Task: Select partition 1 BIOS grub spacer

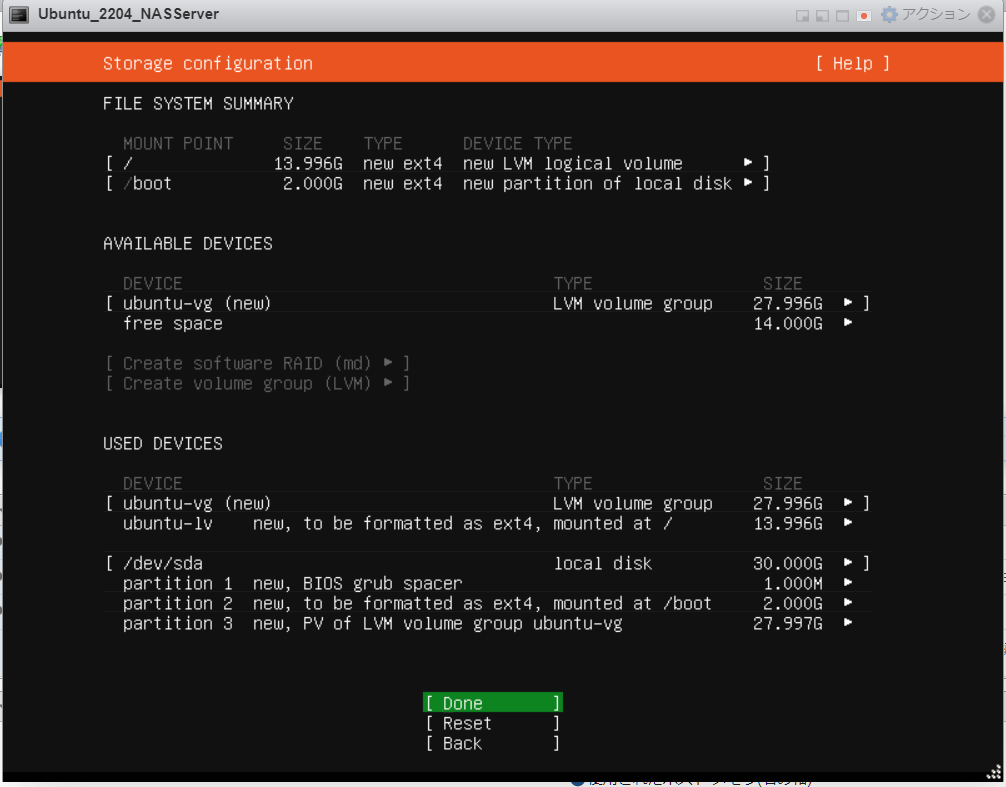Action: [487, 584]
